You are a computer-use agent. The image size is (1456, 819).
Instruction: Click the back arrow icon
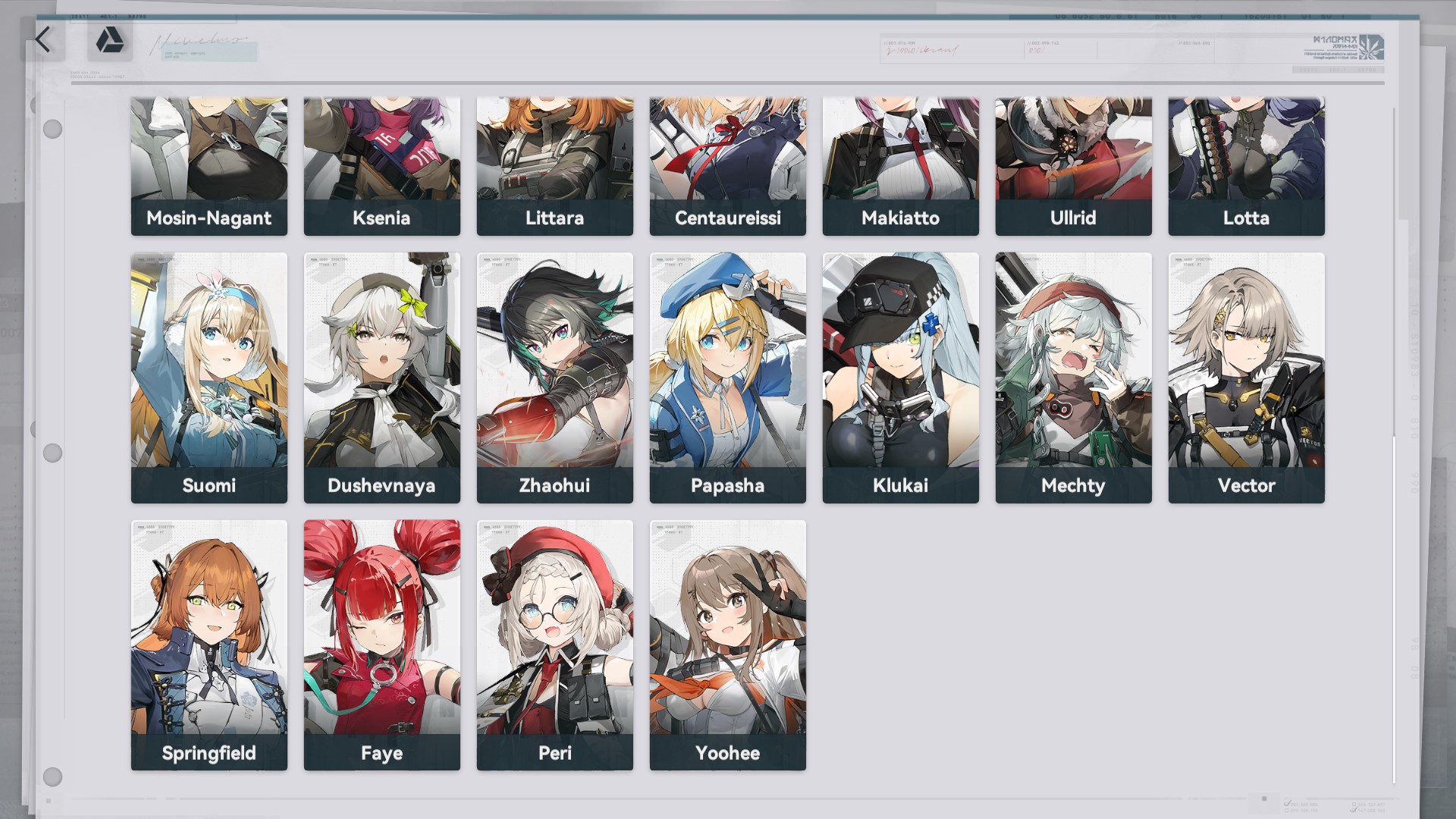(x=42, y=39)
